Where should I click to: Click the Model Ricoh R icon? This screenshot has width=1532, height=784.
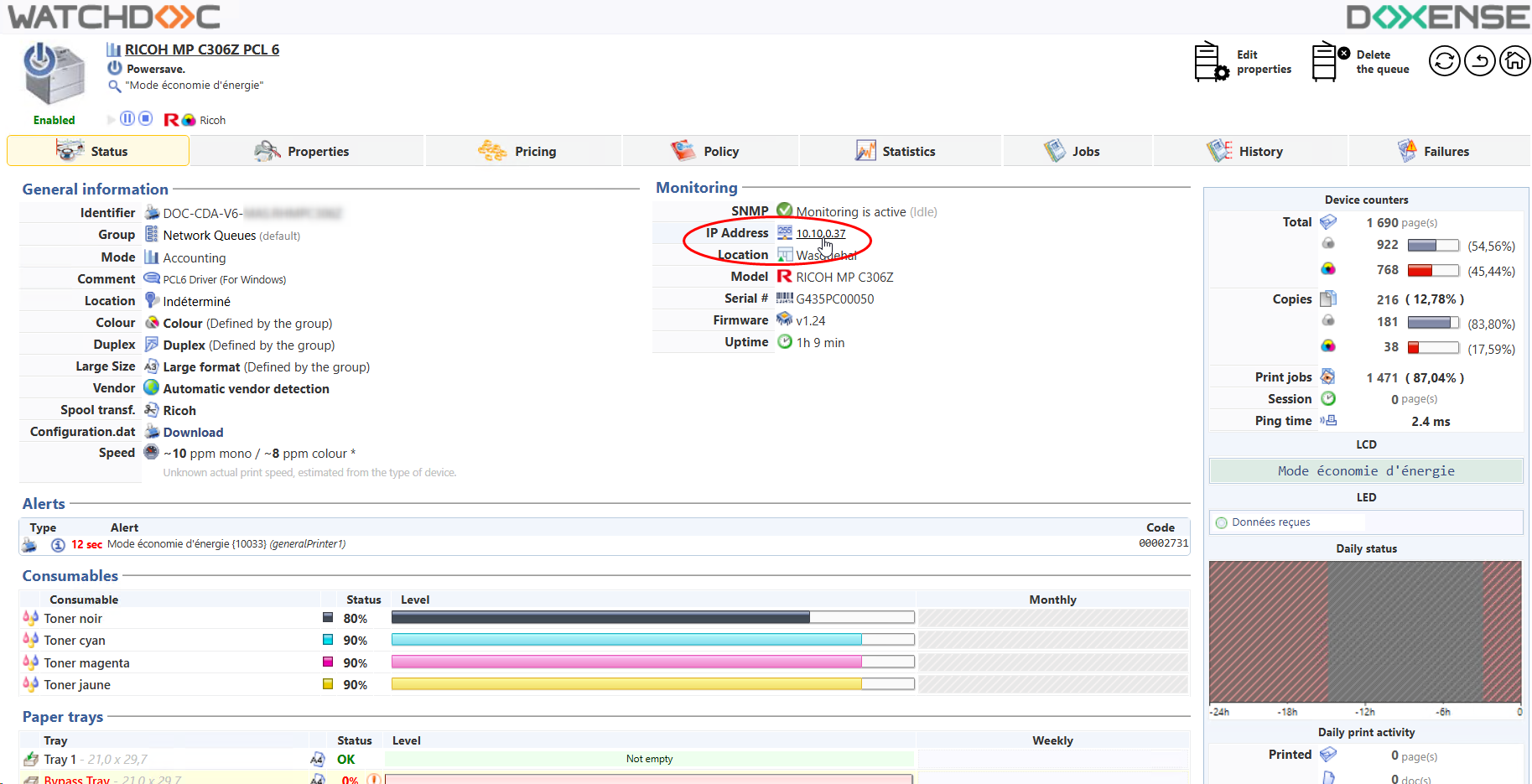[784, 276]
